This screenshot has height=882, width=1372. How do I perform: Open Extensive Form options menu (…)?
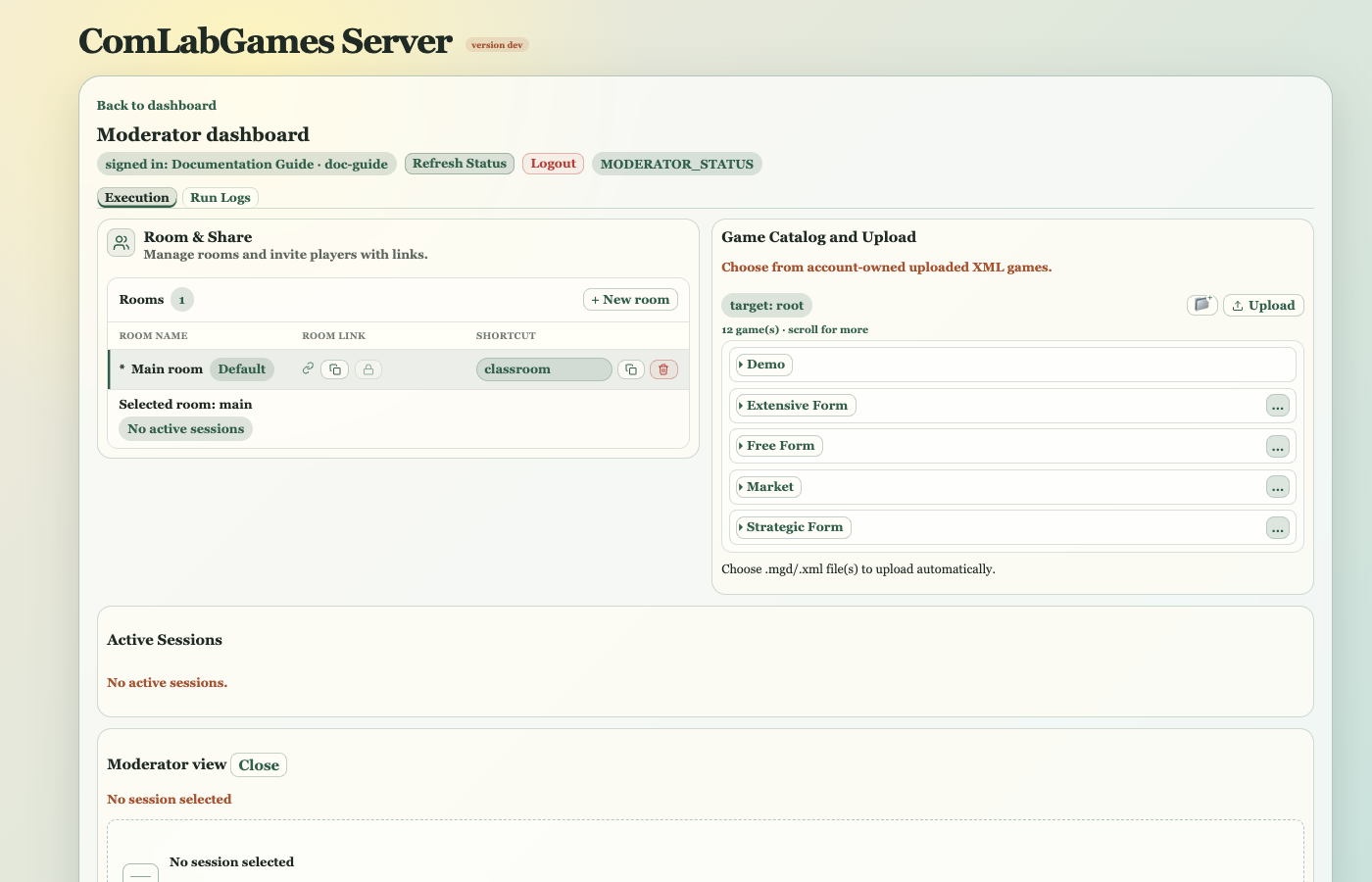coord(1278,406)
